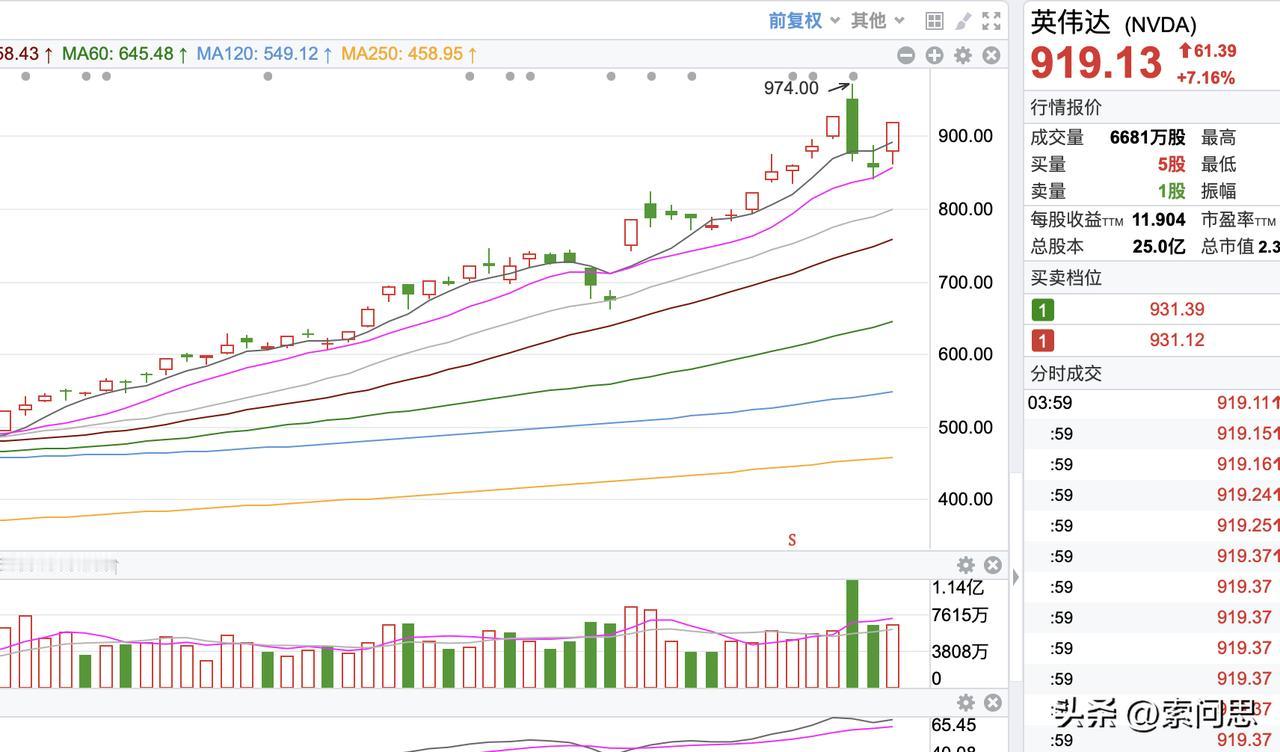
Task: Click the 974.00 high price label
Action: 791,88
